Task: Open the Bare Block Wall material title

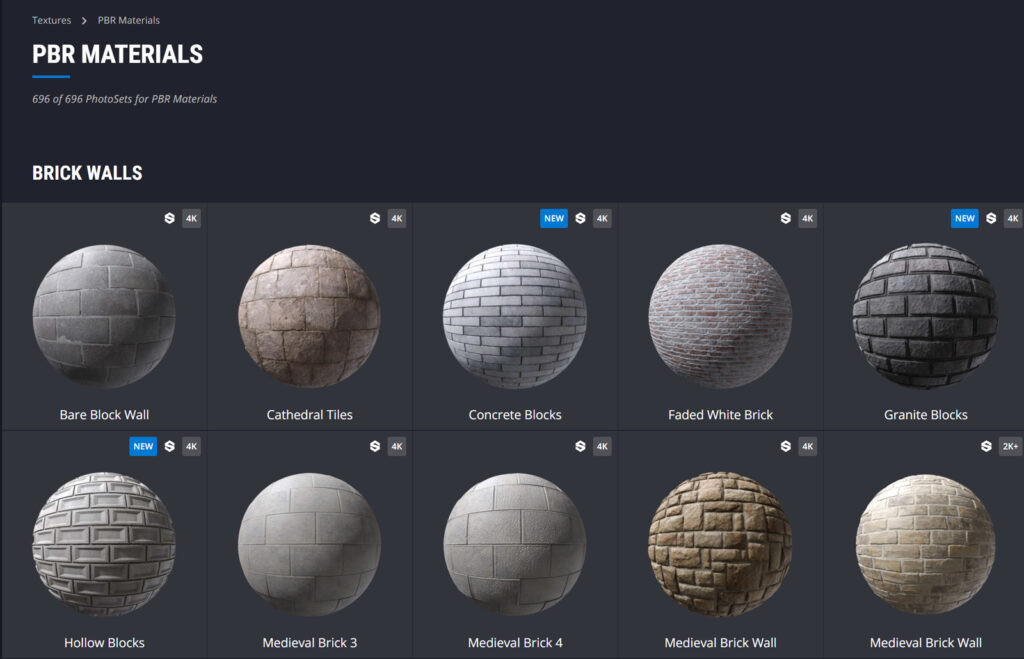Action: 104,415
